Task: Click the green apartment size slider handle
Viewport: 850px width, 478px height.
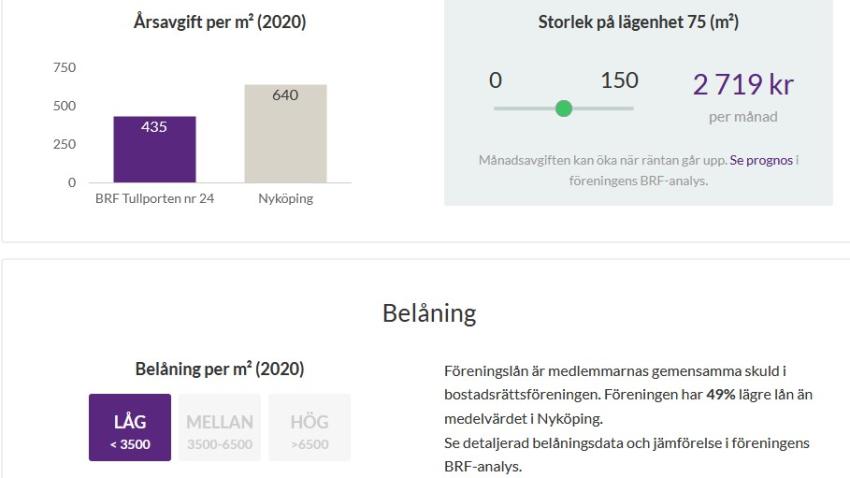Action: 564,108
